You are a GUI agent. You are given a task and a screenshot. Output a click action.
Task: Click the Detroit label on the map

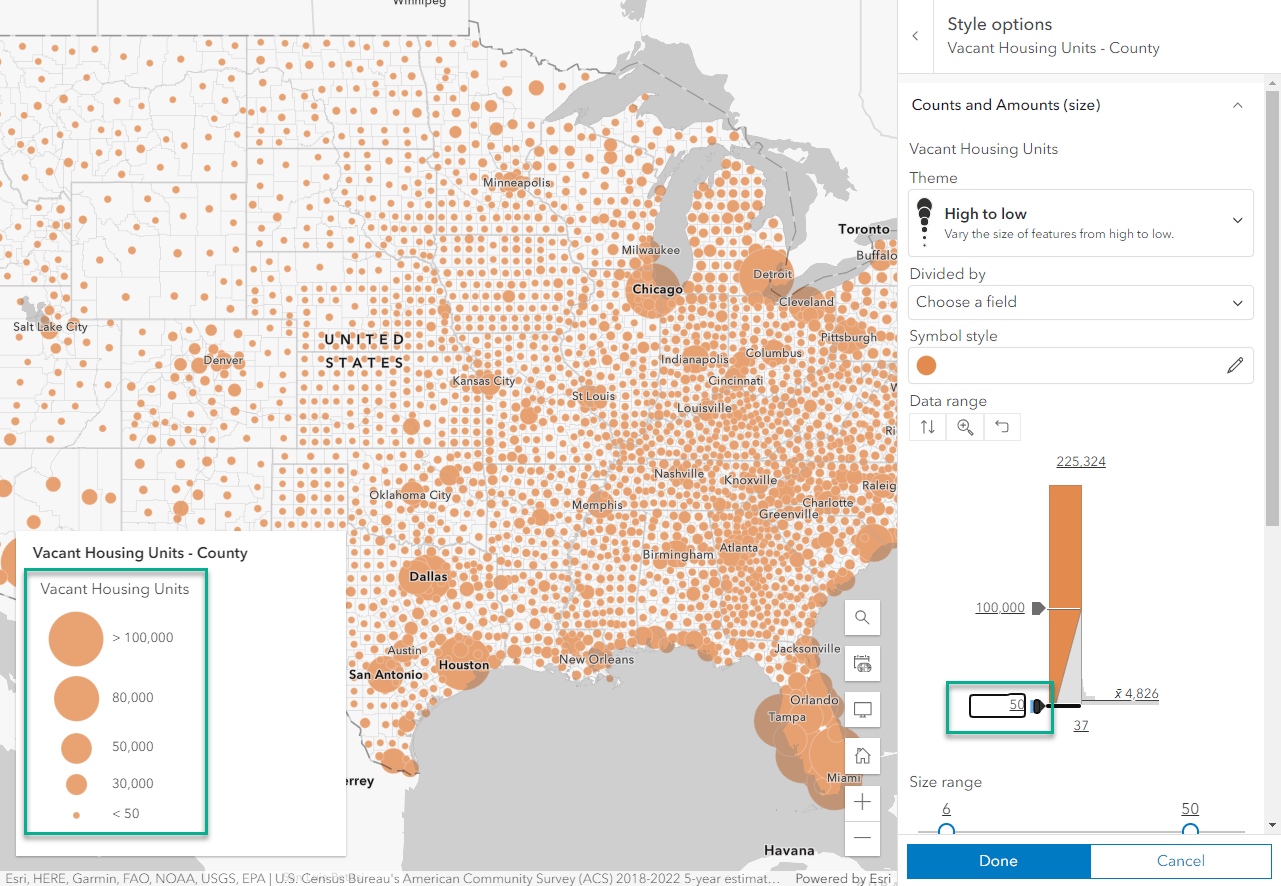click(x=772, y=274)
